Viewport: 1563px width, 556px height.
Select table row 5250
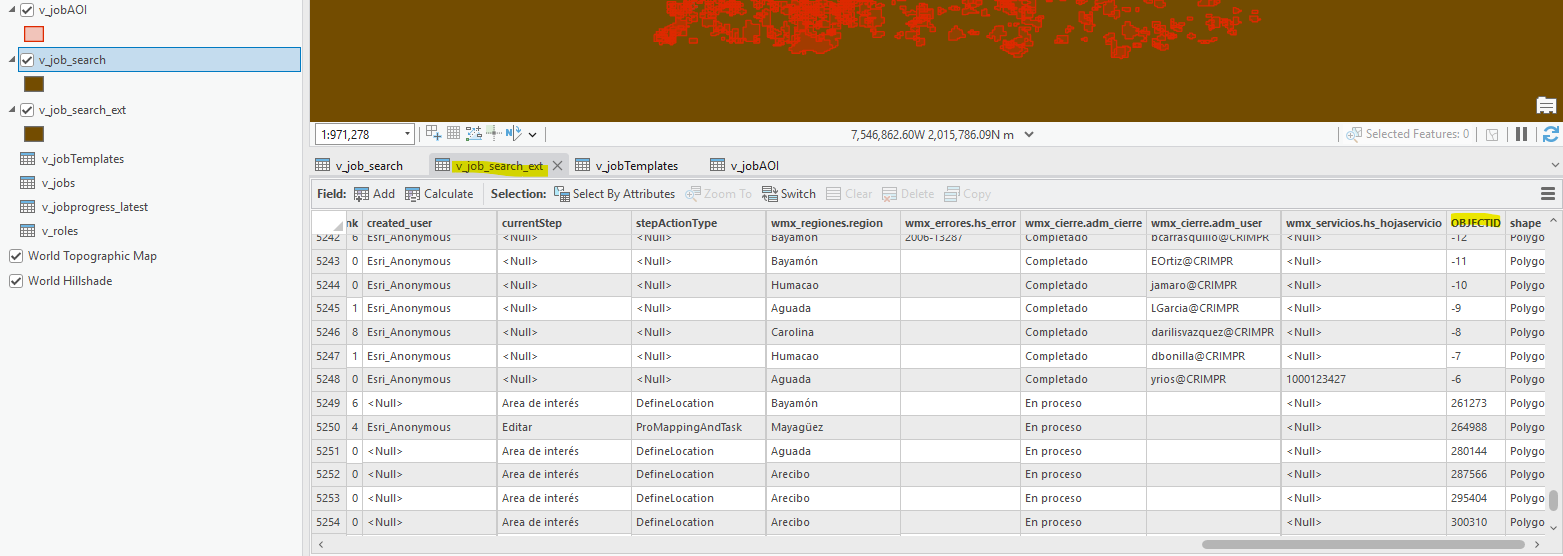tap(328, 427)
